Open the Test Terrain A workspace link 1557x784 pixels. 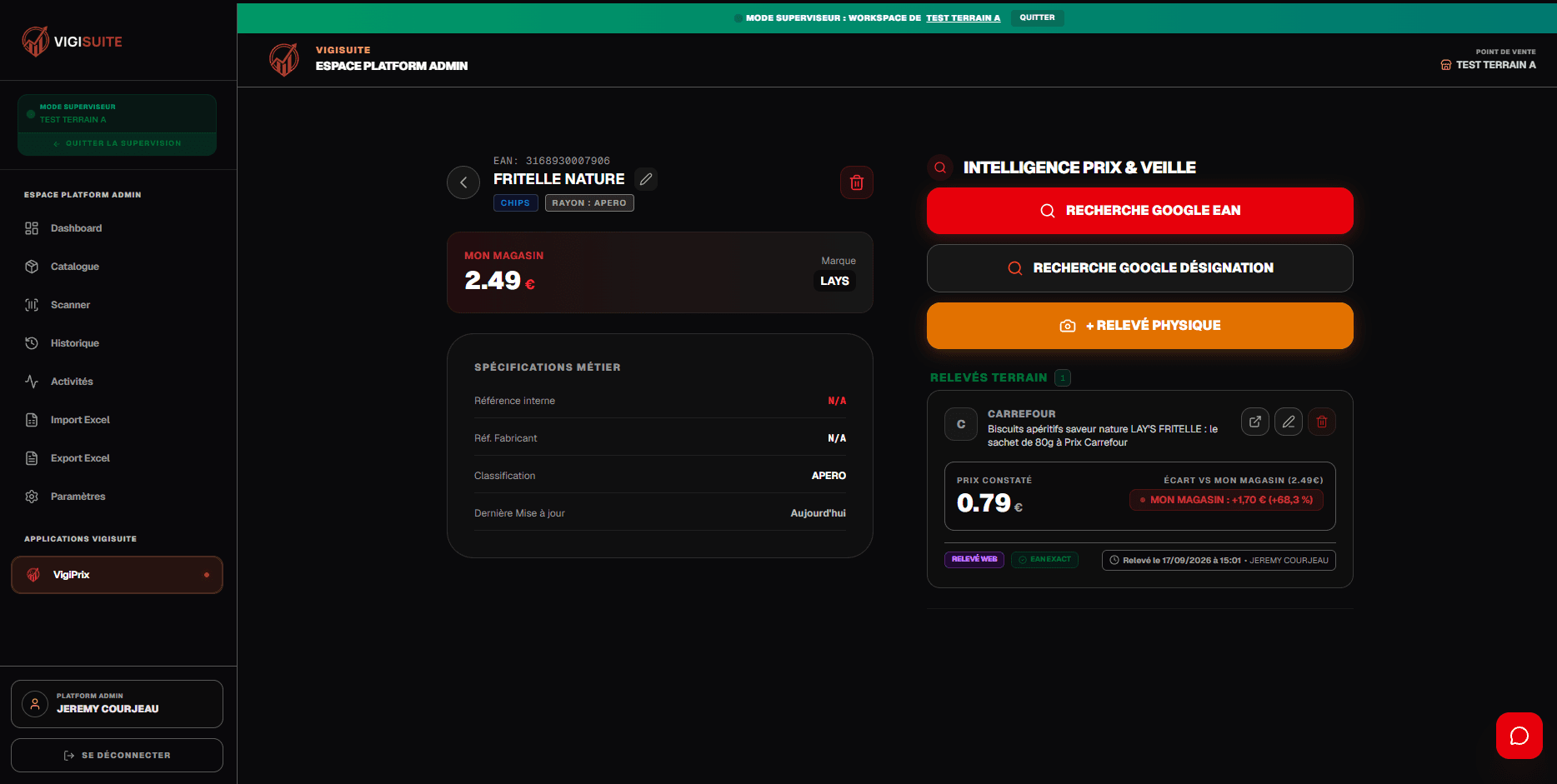pyautogui.click(x=963, y=17)
